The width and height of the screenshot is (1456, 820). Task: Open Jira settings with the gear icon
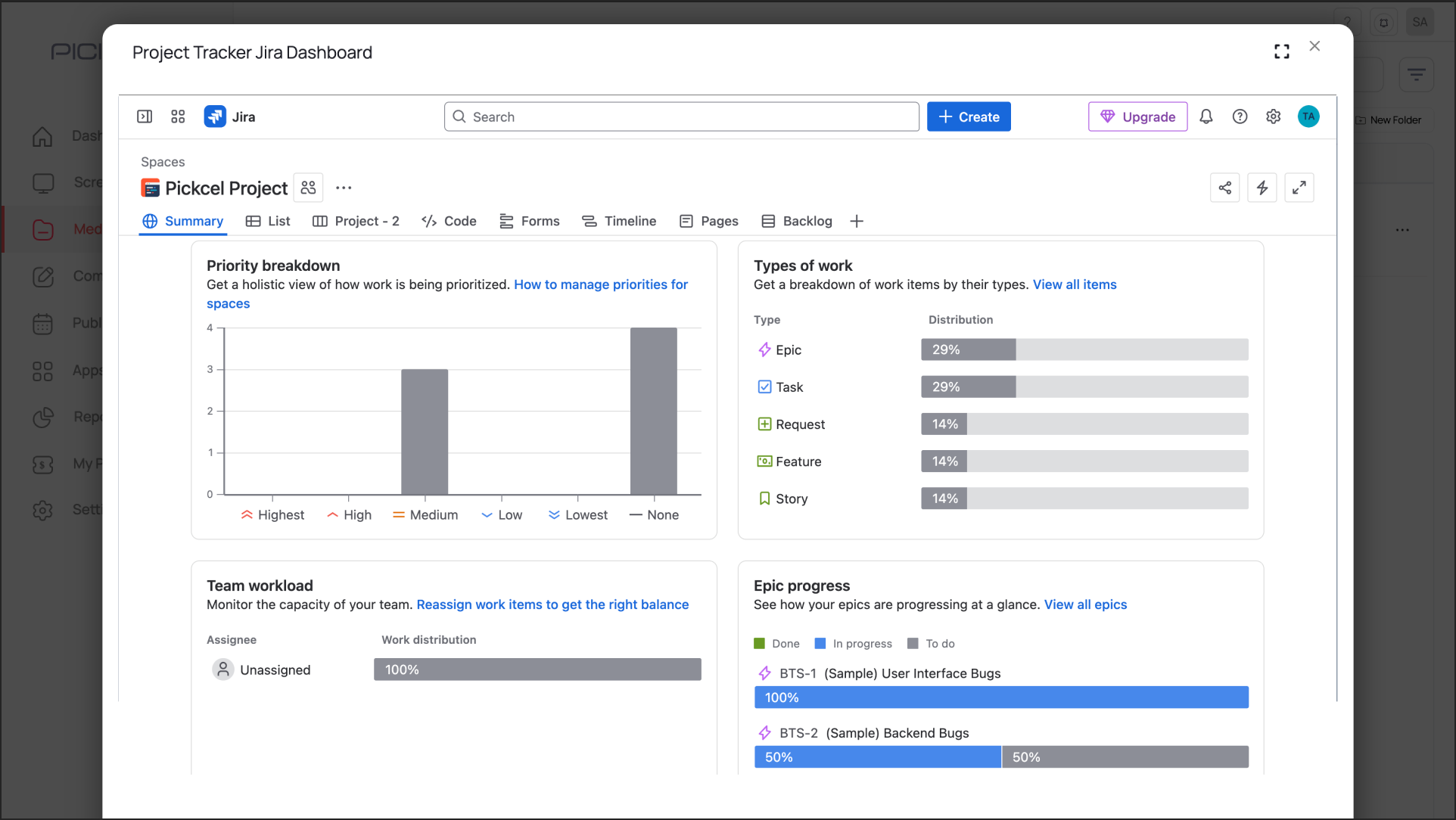coord(1273,116)
